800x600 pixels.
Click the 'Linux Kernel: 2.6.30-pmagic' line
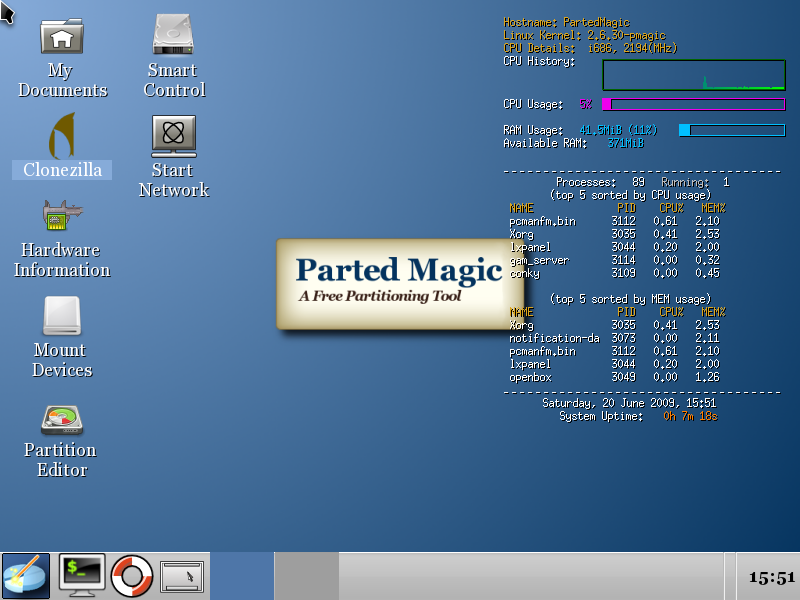tap(585, 35)
